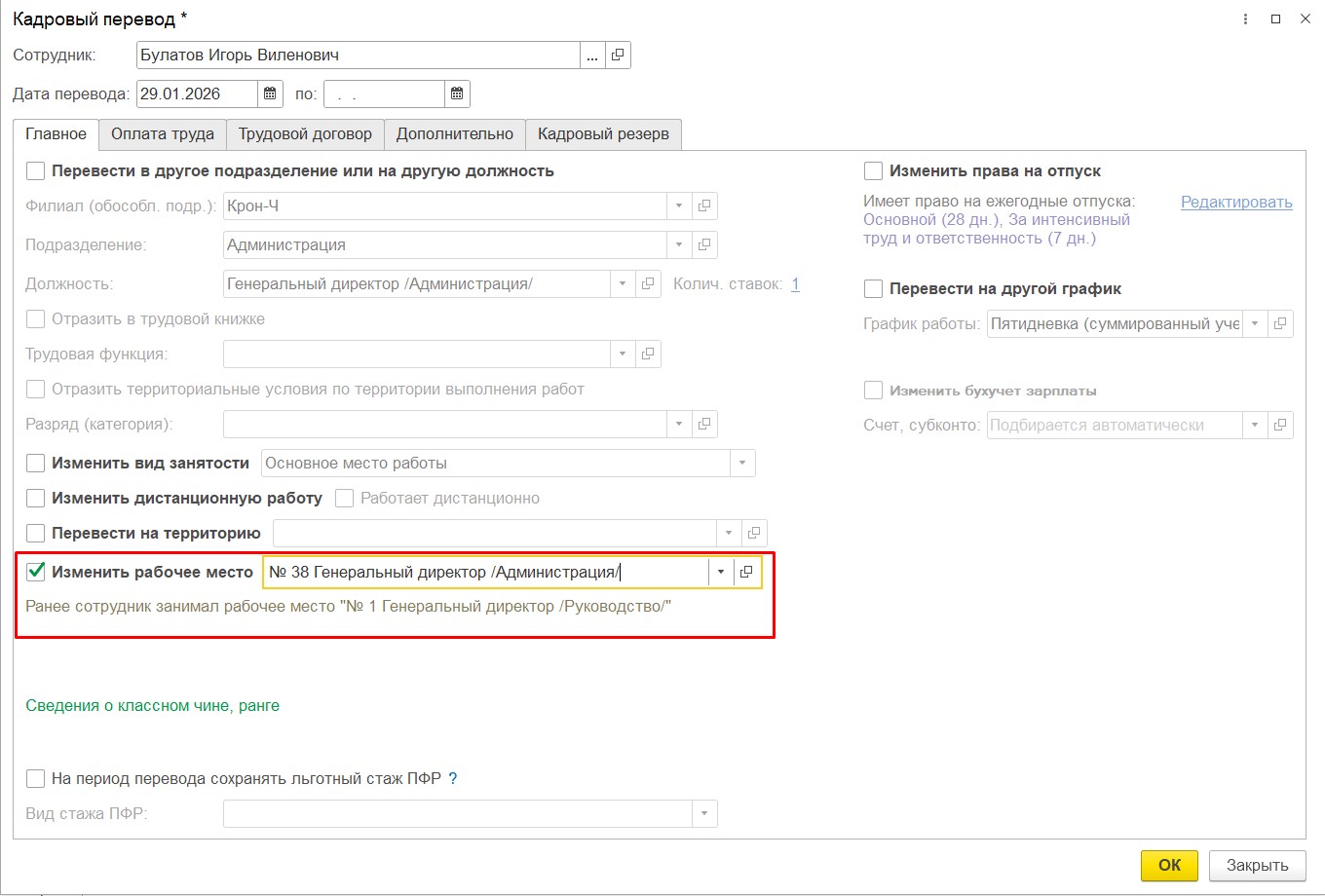Click the Счет, субконто Подбирается автоматически field

[x=1115, y=426]
